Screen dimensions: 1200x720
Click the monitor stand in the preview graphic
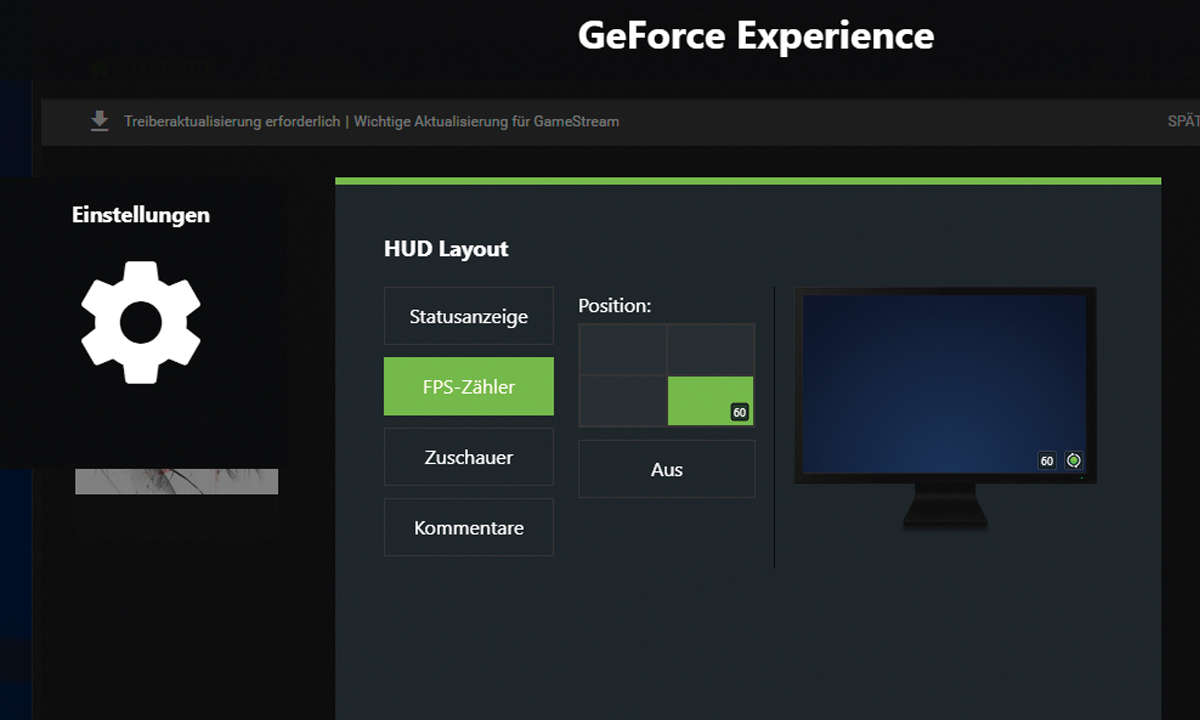tap(945, 507)
